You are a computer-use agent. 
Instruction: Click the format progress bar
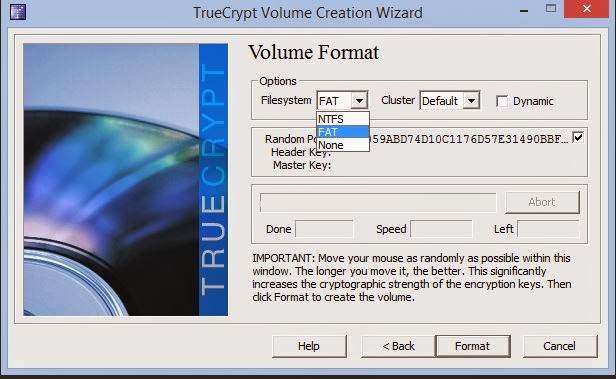[378, 203]
